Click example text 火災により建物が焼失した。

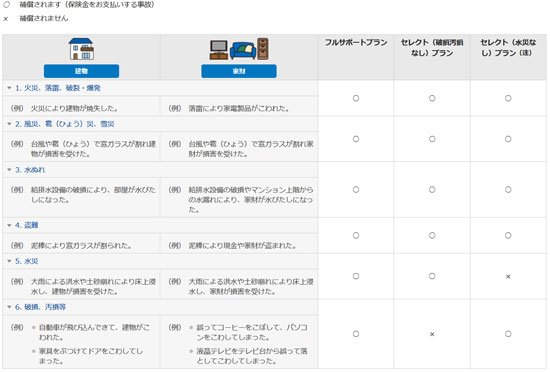coord(75,108)
